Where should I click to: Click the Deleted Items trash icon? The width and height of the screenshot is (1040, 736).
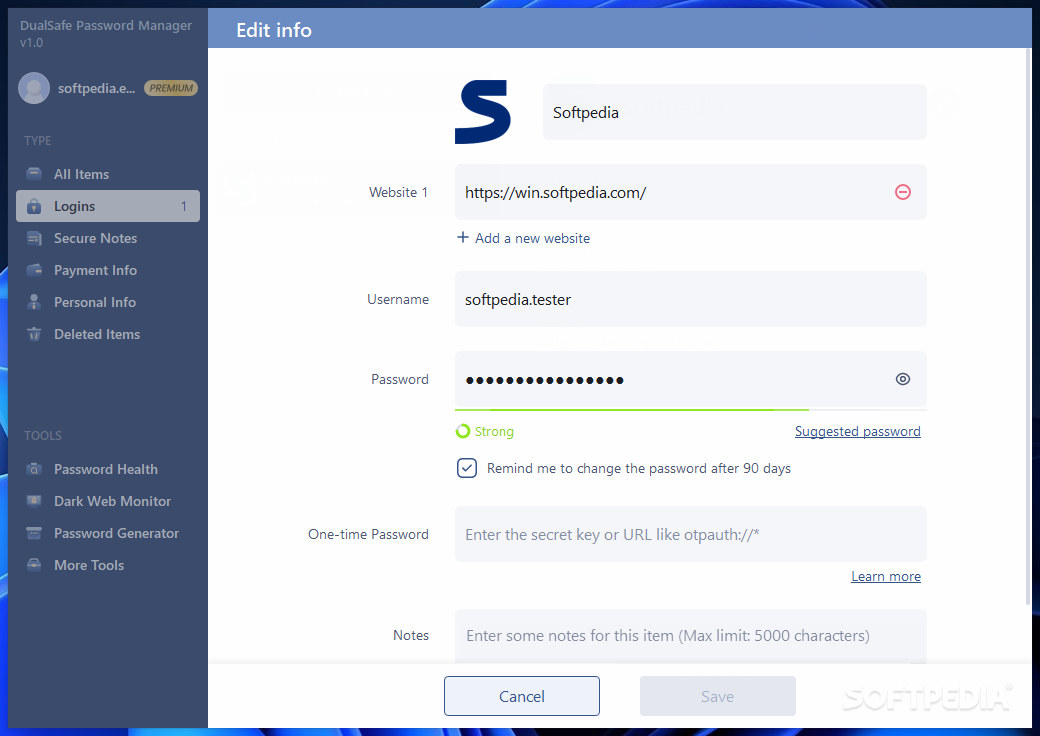[x=34, y=334]
